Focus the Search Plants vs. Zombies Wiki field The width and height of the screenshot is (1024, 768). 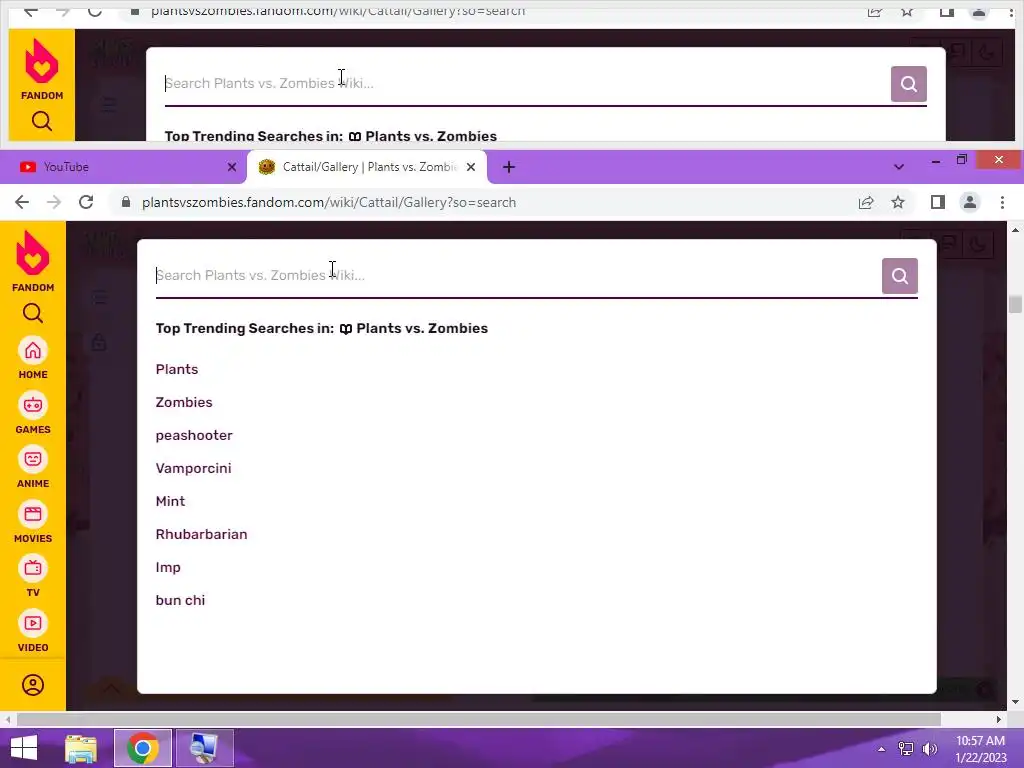point(518,276)
